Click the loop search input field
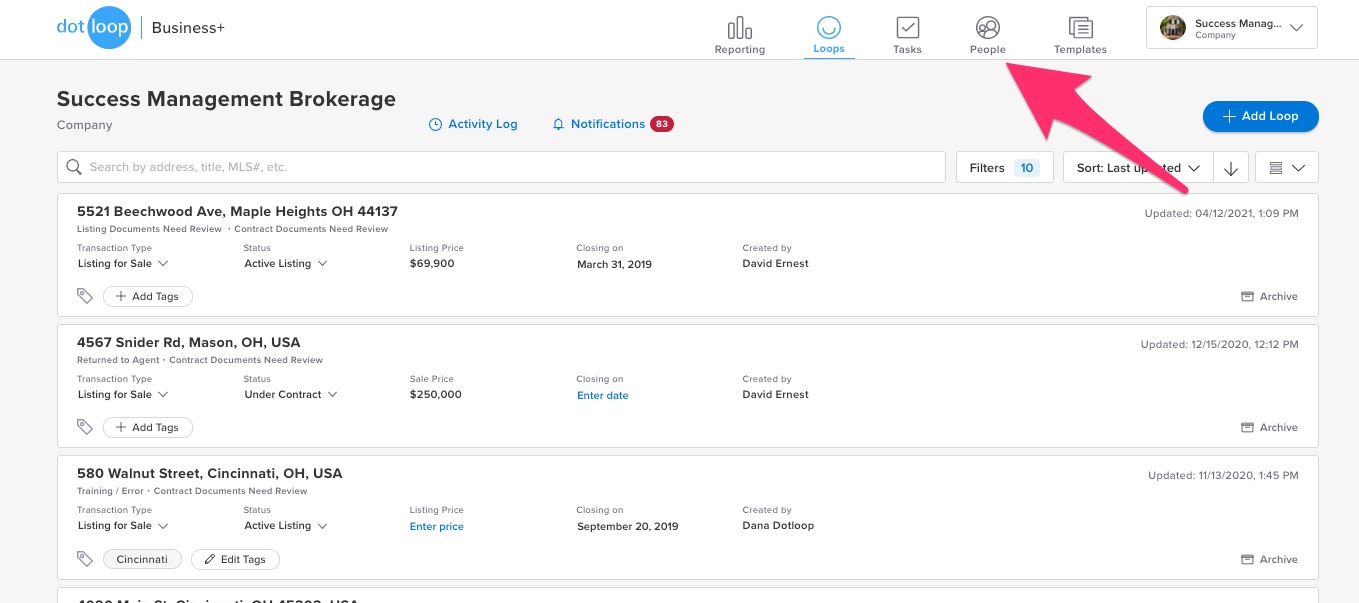 pyautogui.click(x=500, y=167)
